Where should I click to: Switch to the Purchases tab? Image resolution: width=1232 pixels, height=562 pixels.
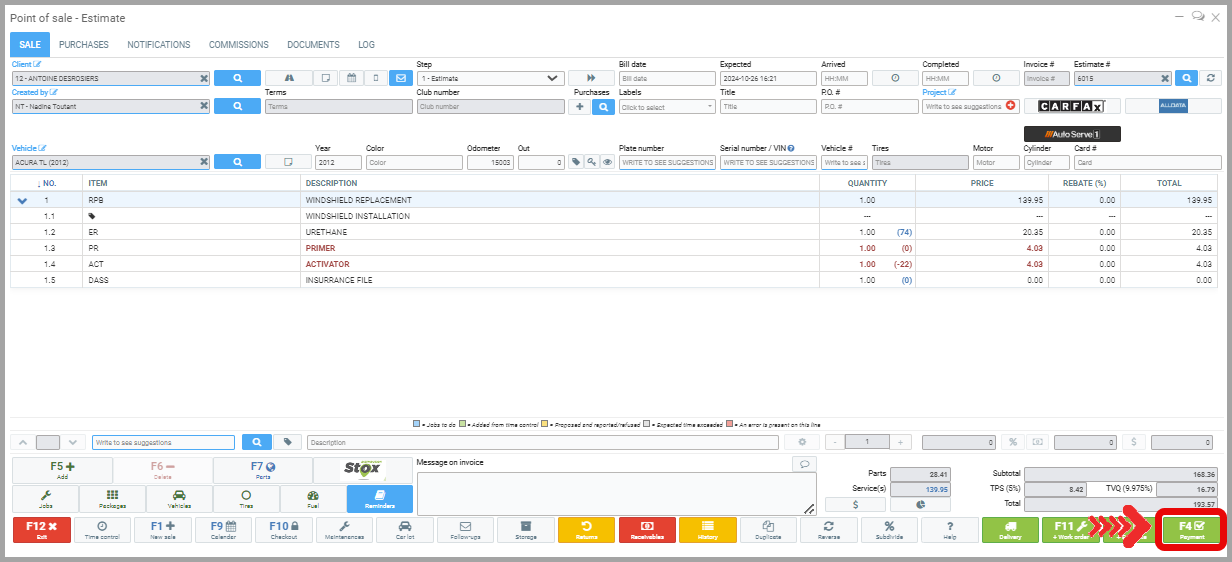pyautogui.click(x=84, y=45)
